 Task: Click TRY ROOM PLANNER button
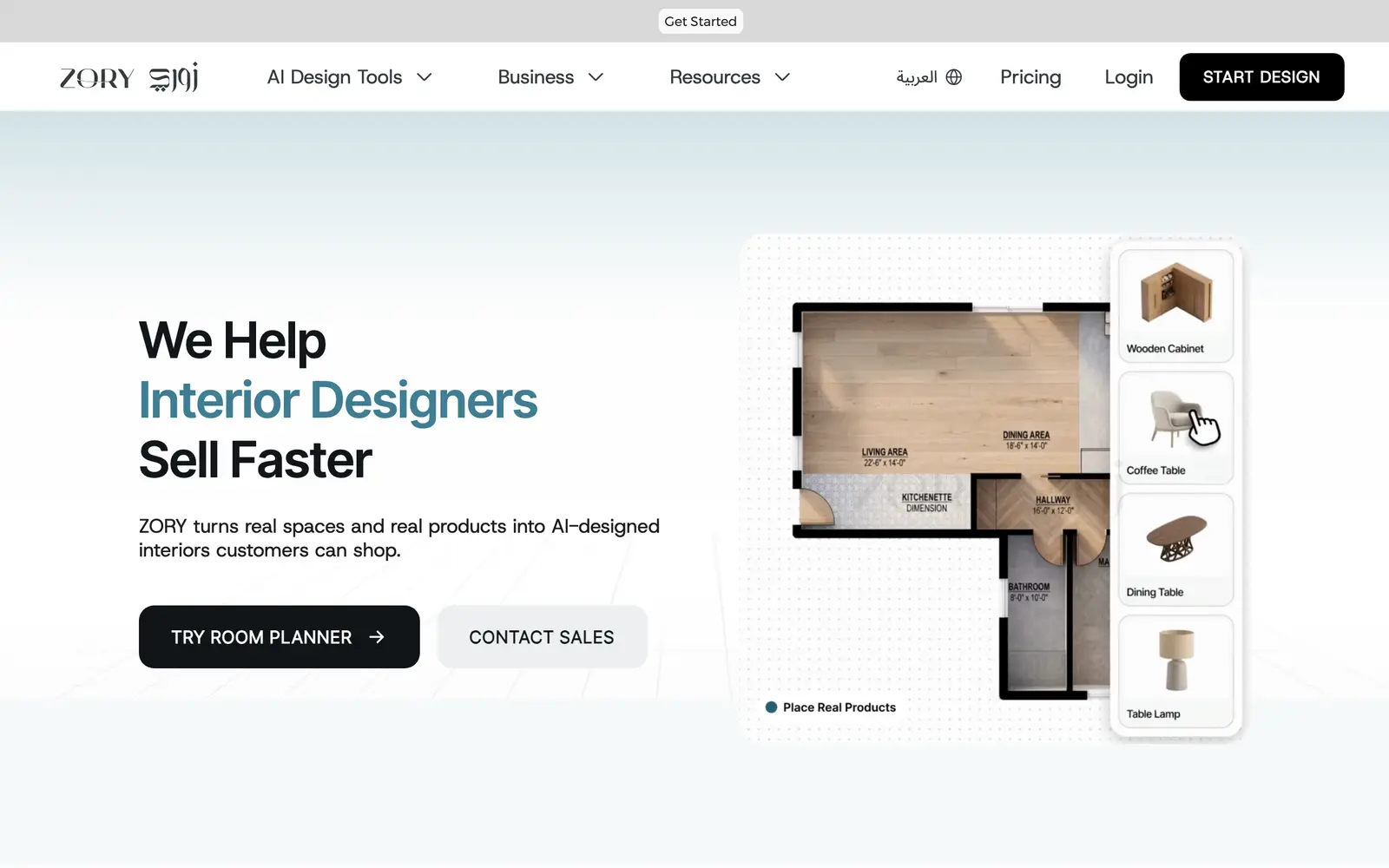point(280,637)
